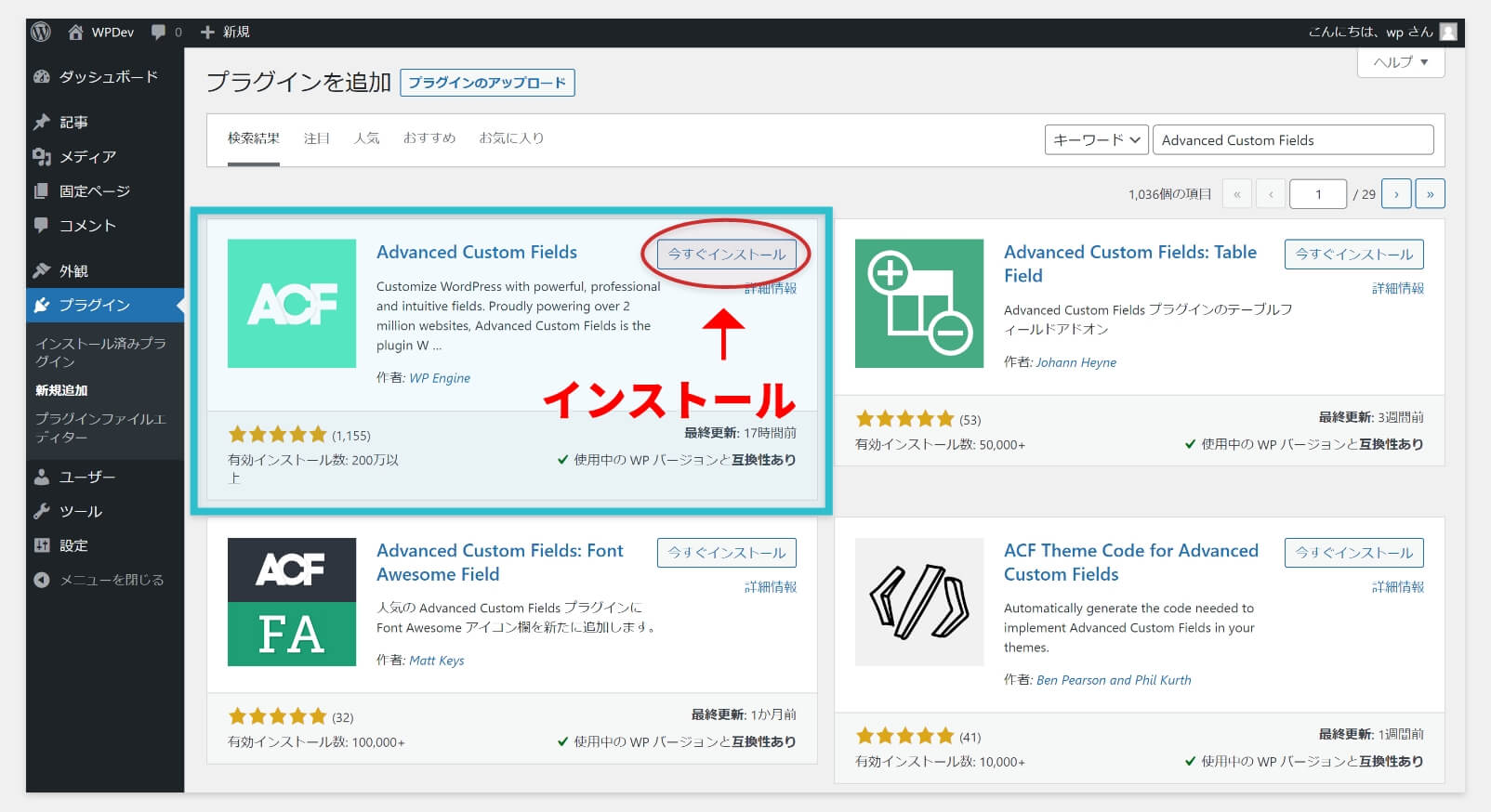
Task: Open the comments bubble in admin bar
Action: 159,32
